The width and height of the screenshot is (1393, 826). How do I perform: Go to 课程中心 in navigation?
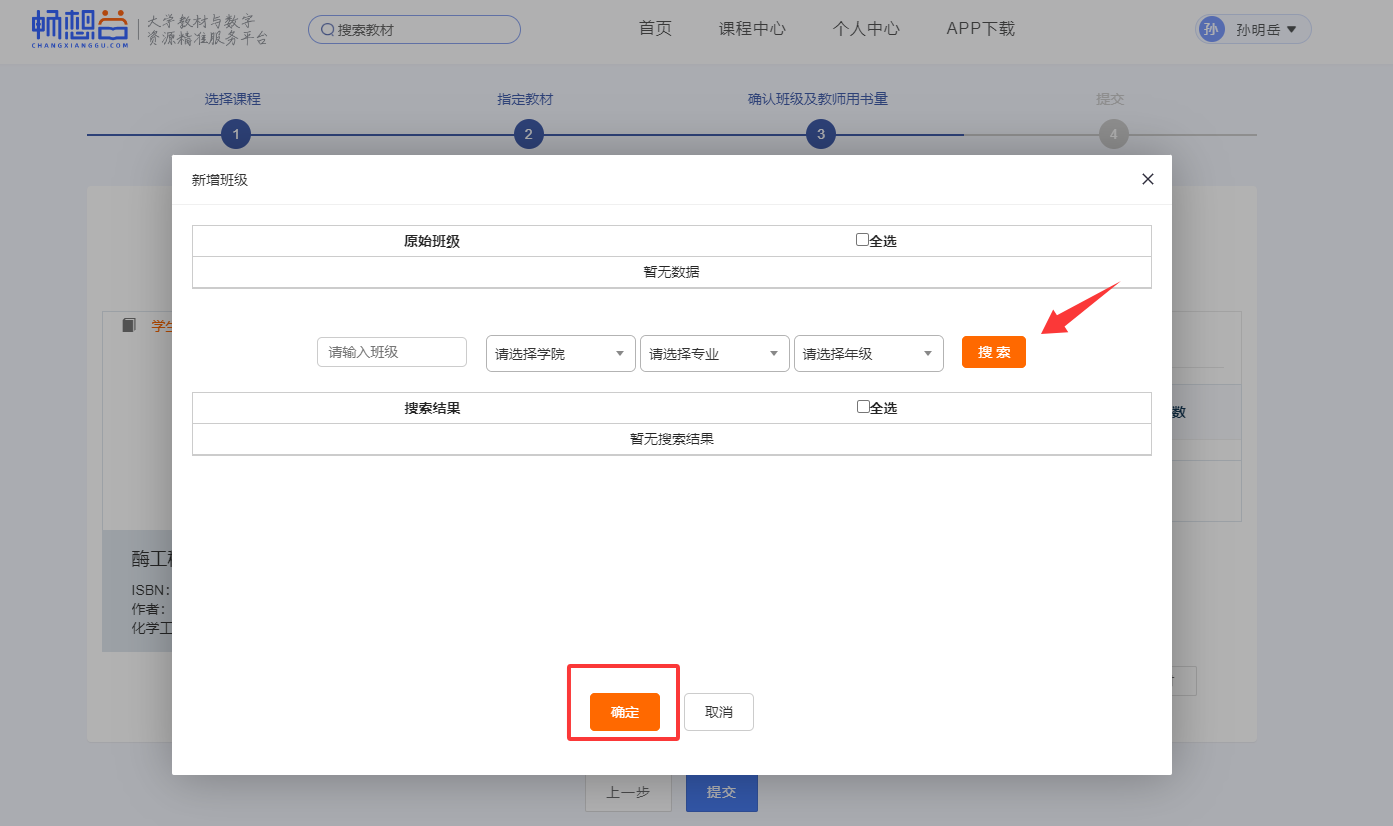752,29
